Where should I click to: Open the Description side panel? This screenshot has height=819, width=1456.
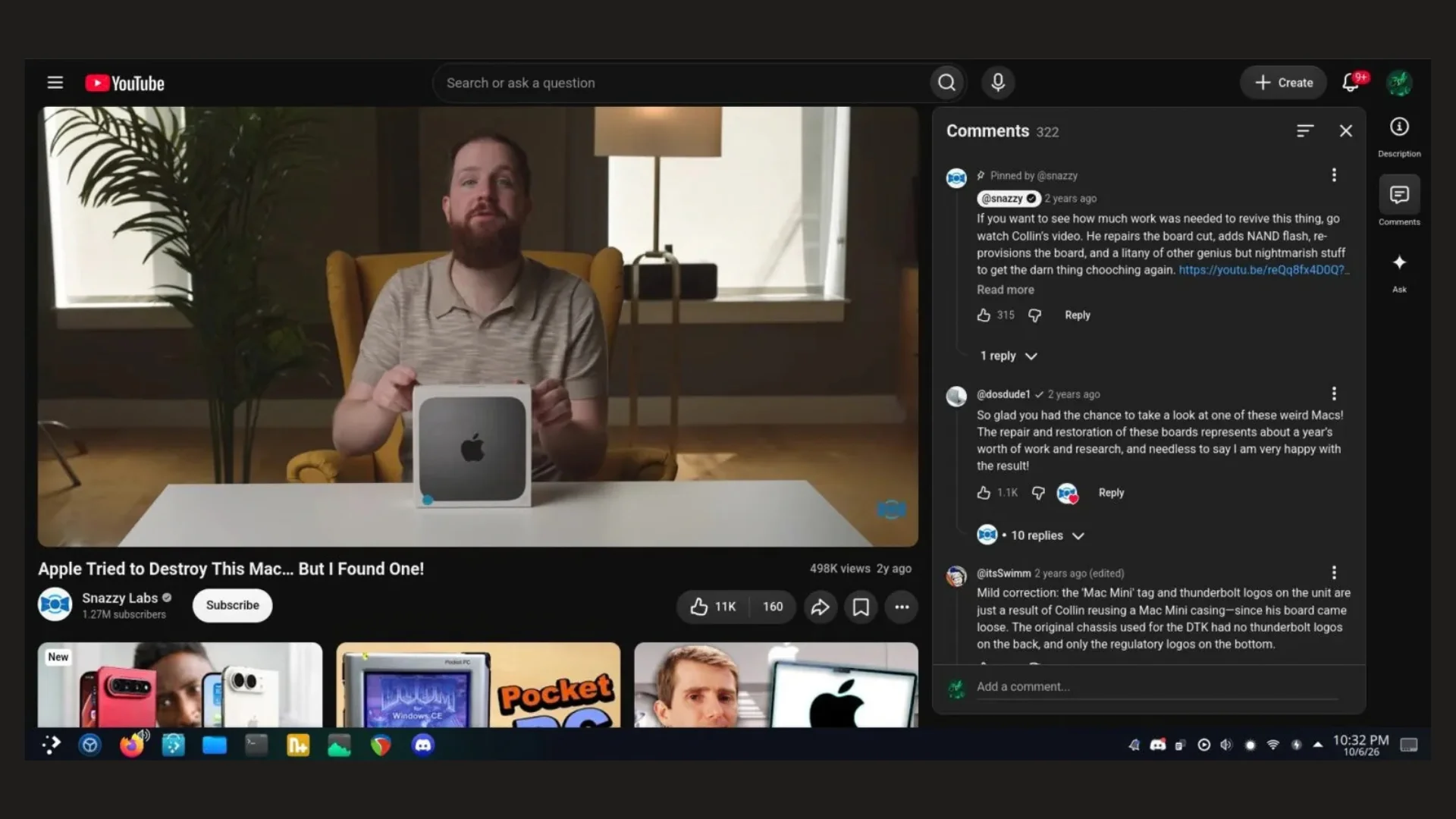pos(1399,136)
